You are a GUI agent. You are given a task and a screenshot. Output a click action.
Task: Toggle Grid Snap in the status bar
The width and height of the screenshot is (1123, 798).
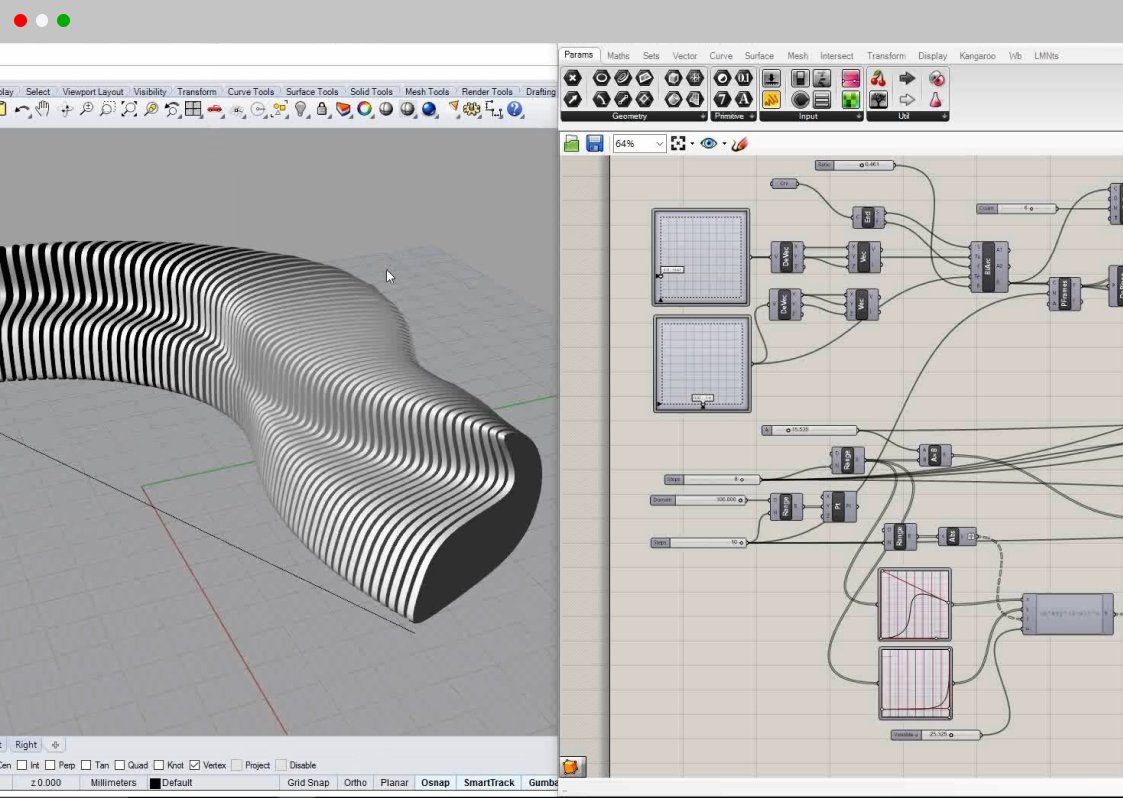[308, 782]
